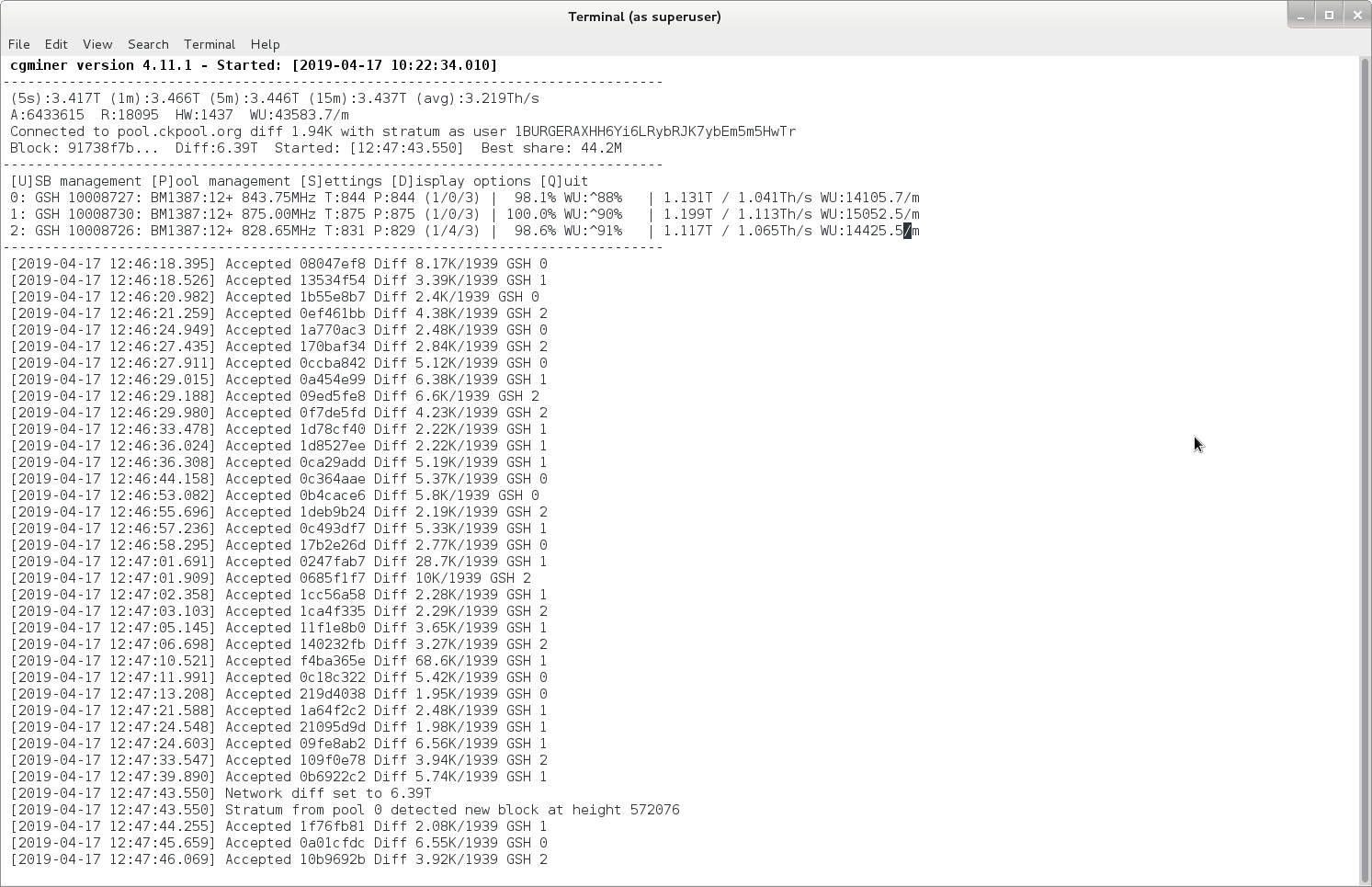Image resolution: width=1372 pixels, height=887 pixels.
Task: Click 'WU:43583.7/m' value
Action: (x=300, y=115)
